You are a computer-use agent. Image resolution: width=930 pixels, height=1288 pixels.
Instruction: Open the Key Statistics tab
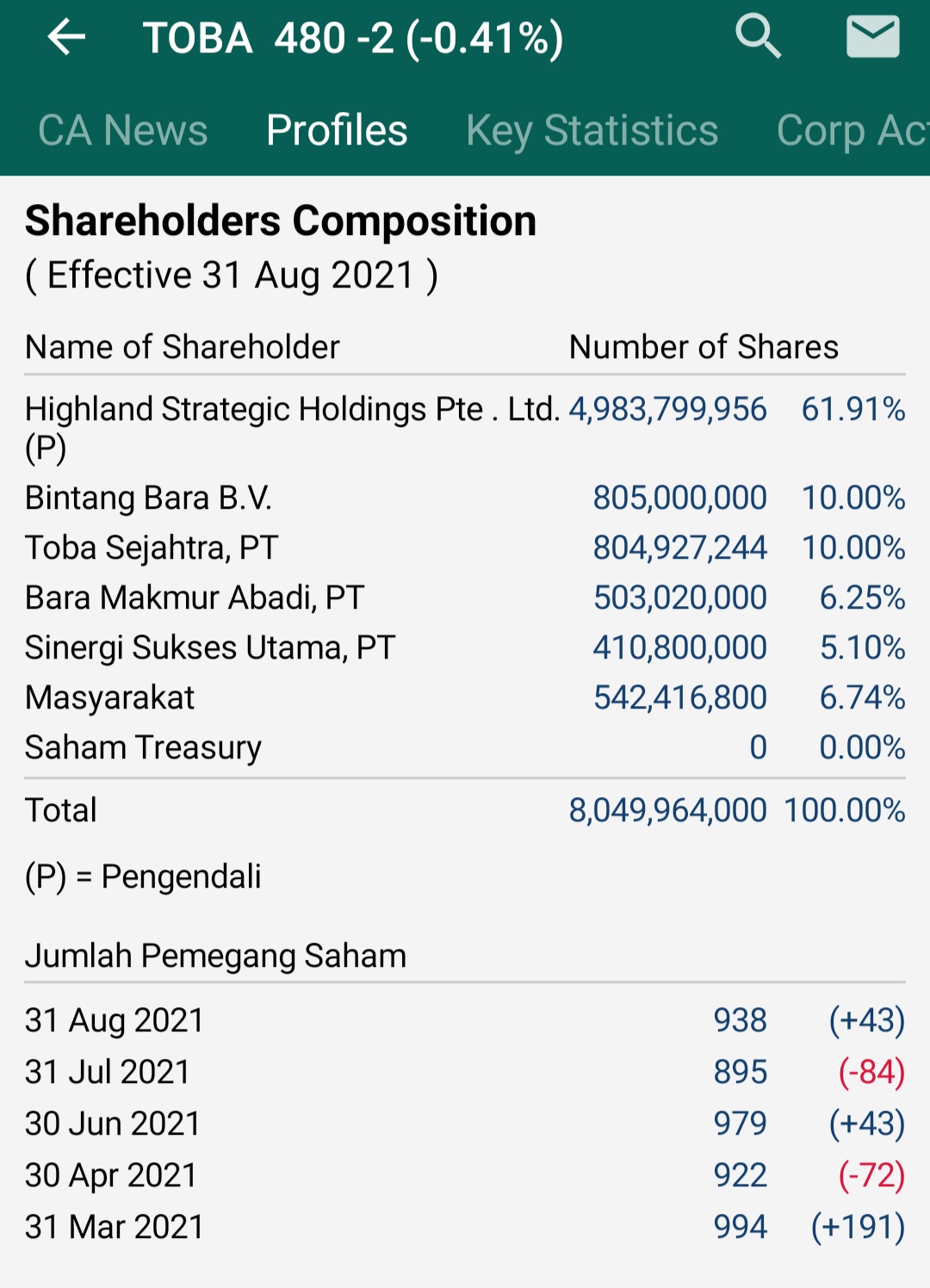coord(592,131)
